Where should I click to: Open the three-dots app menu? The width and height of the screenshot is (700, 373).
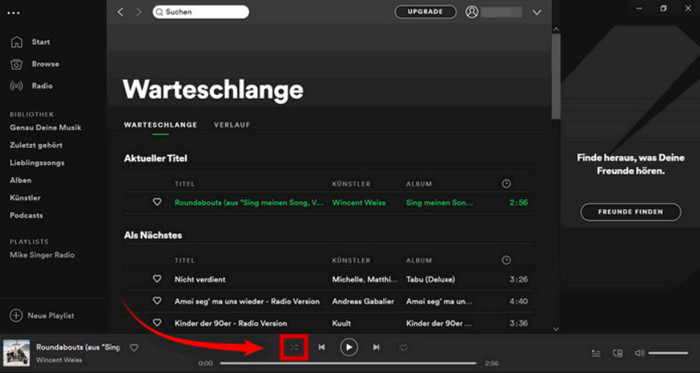[x=14, y=13]
